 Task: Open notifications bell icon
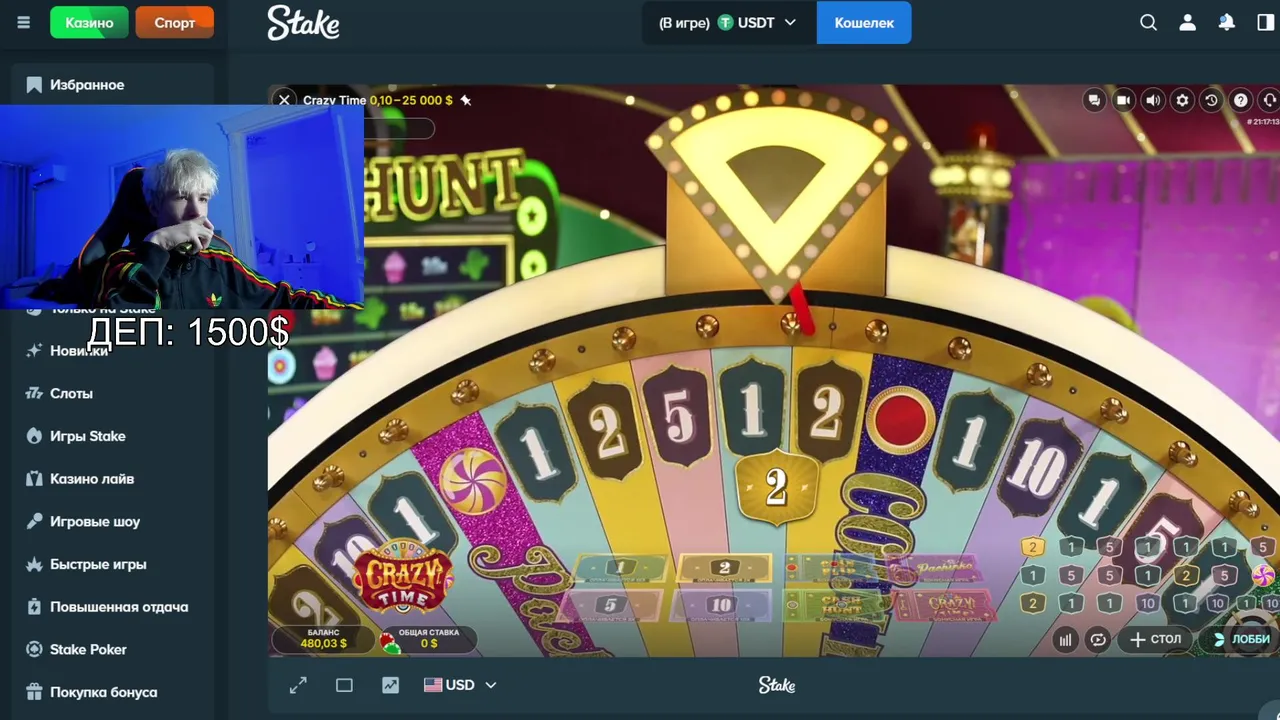pyautogui.click(x=1226, y=22)
